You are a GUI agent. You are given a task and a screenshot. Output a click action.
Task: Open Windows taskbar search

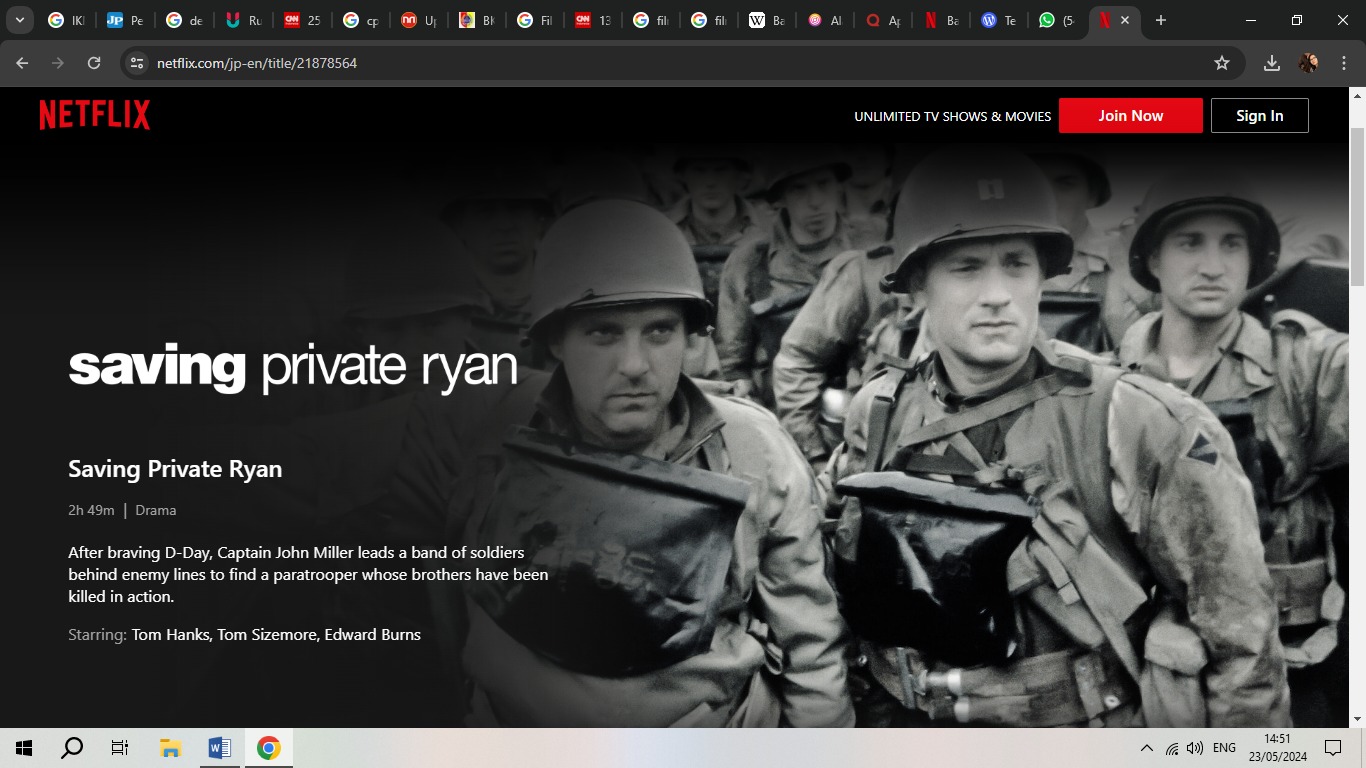[72, 748]
